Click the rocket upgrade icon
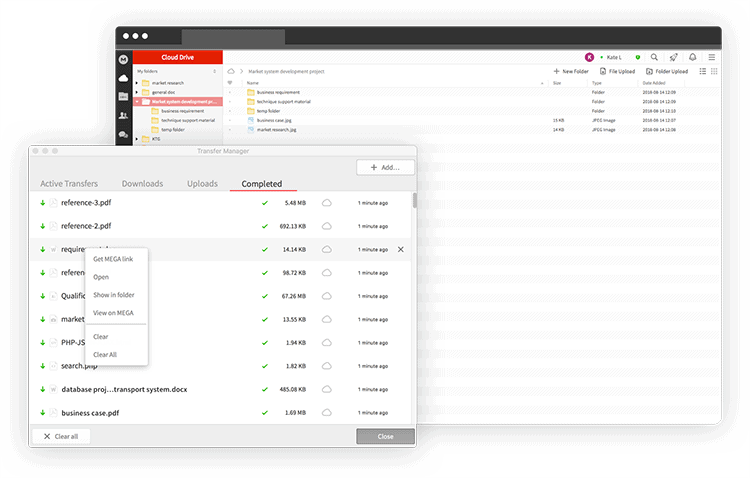 [x=673, y=57]
